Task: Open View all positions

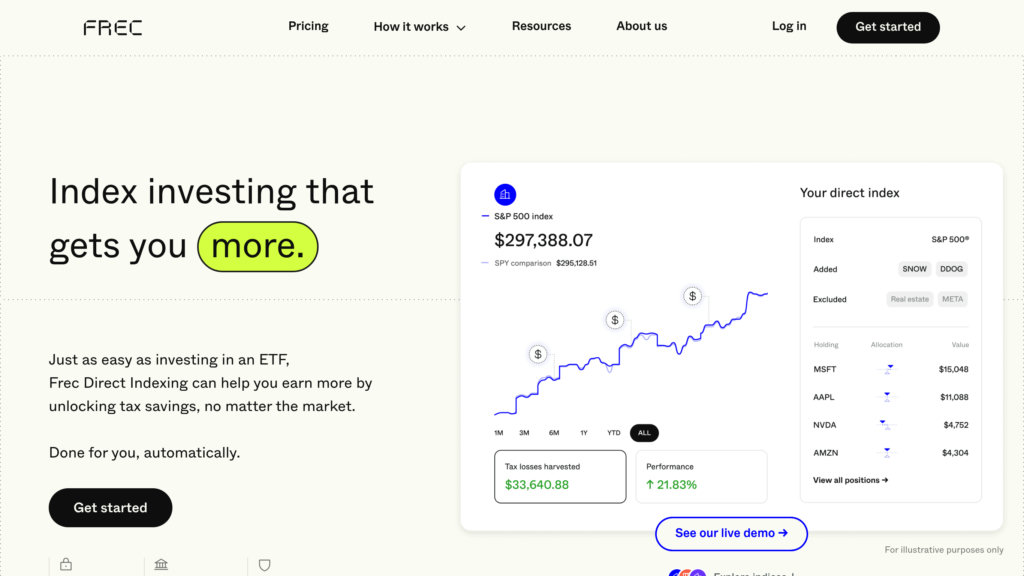Action: click(x=850, y=480)
